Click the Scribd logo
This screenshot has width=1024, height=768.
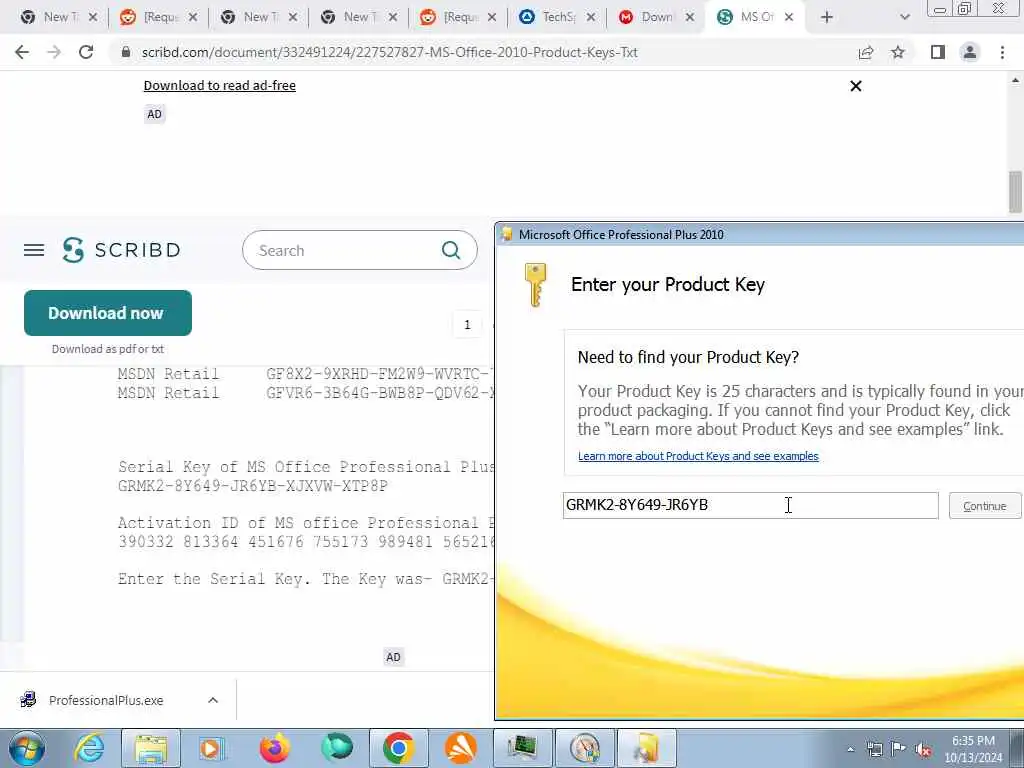[x=121, y=250]
